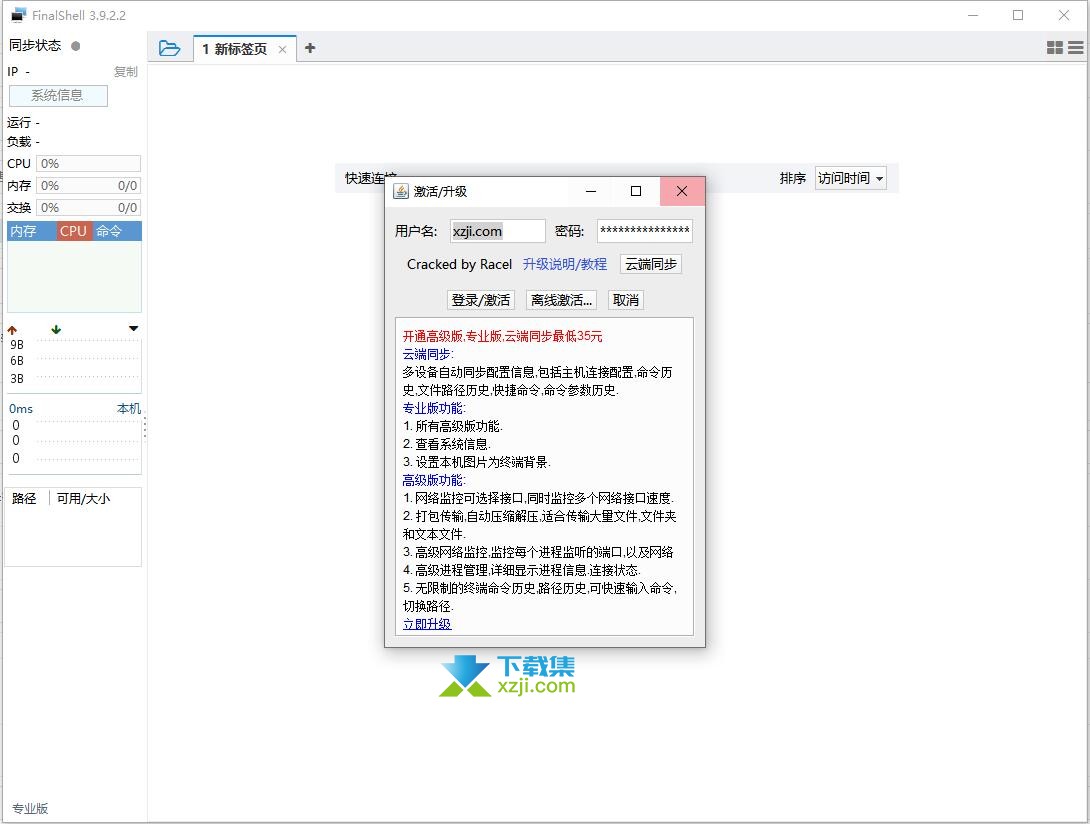Click the 1. 所有高级版功能. line

point(453,426)
